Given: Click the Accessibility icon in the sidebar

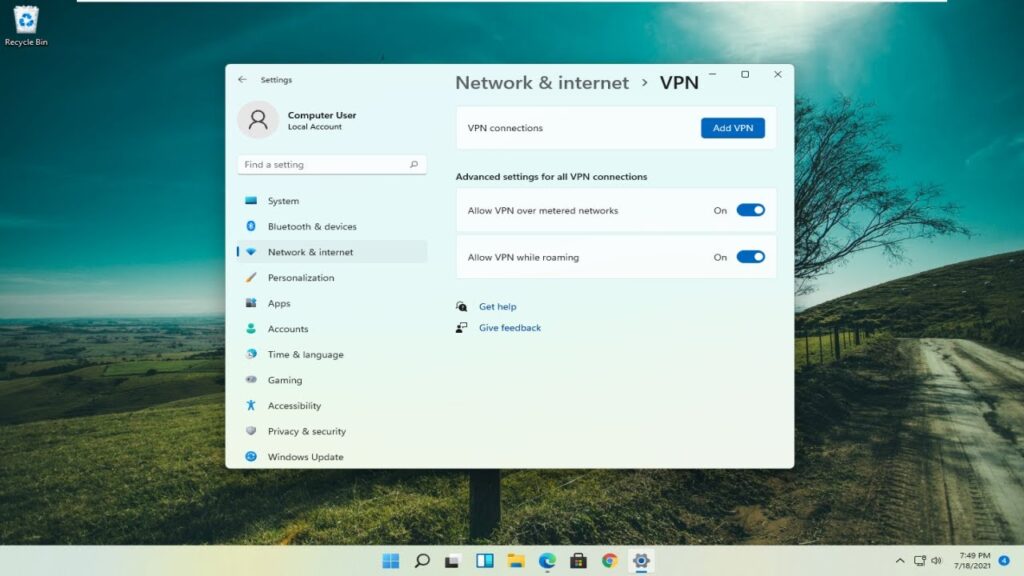Looking at the screenshot, I should [x=251, y=406].
